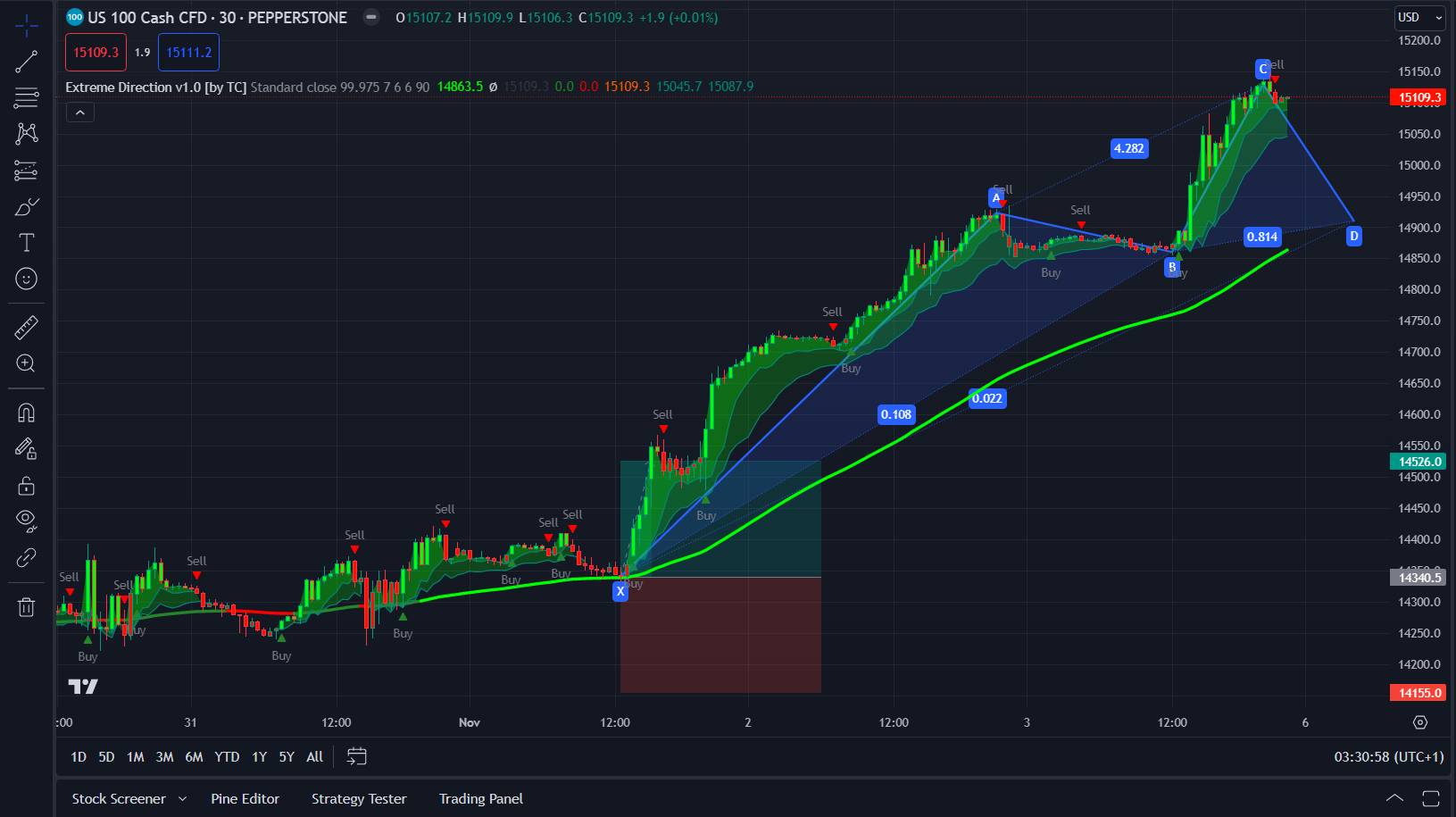
Task: Toggle magnet mode snapping
Action: pyautogui.click(x=26, y=413)
